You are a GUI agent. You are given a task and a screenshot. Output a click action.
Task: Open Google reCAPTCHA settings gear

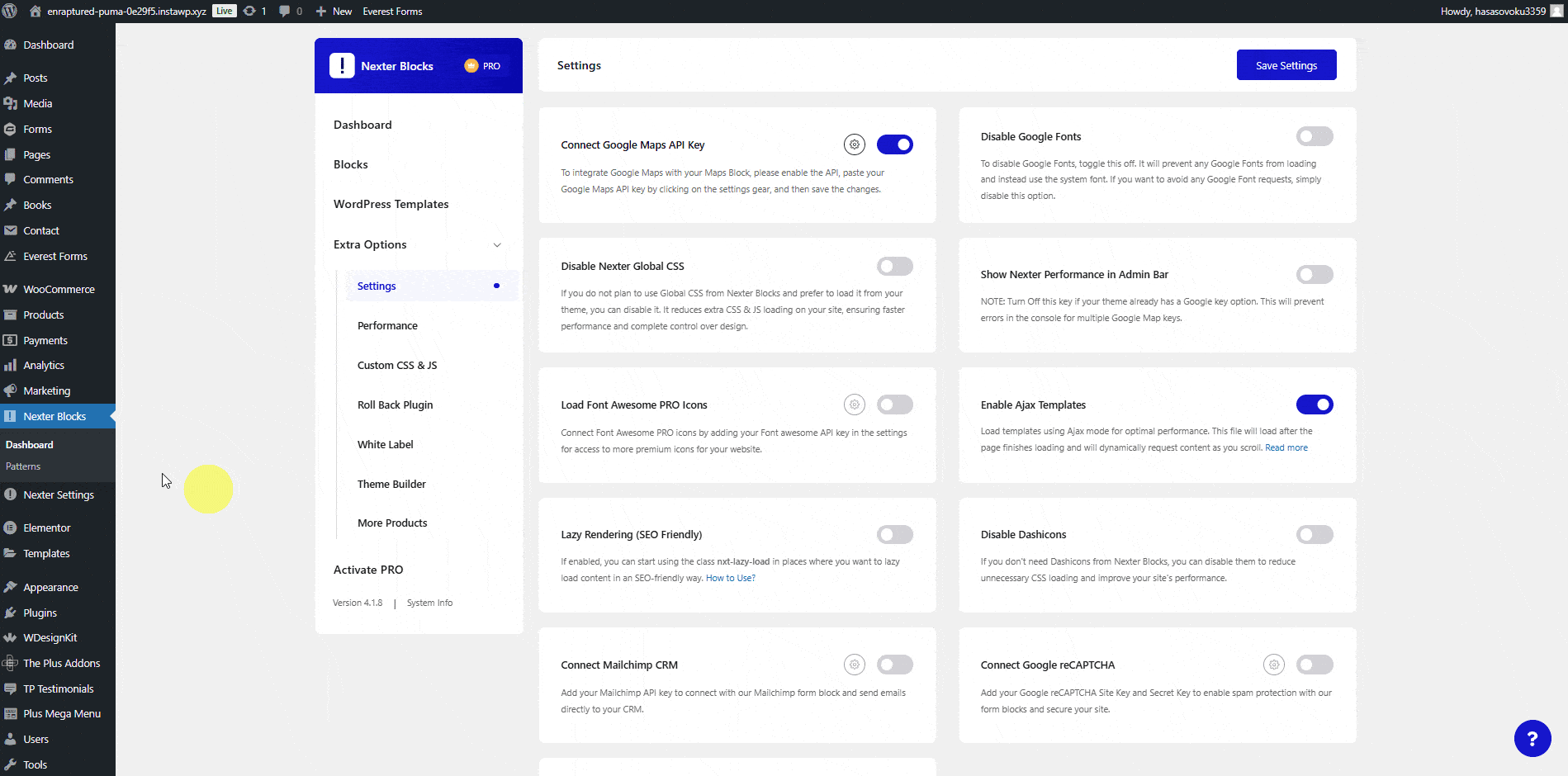tap(1274, 665)
